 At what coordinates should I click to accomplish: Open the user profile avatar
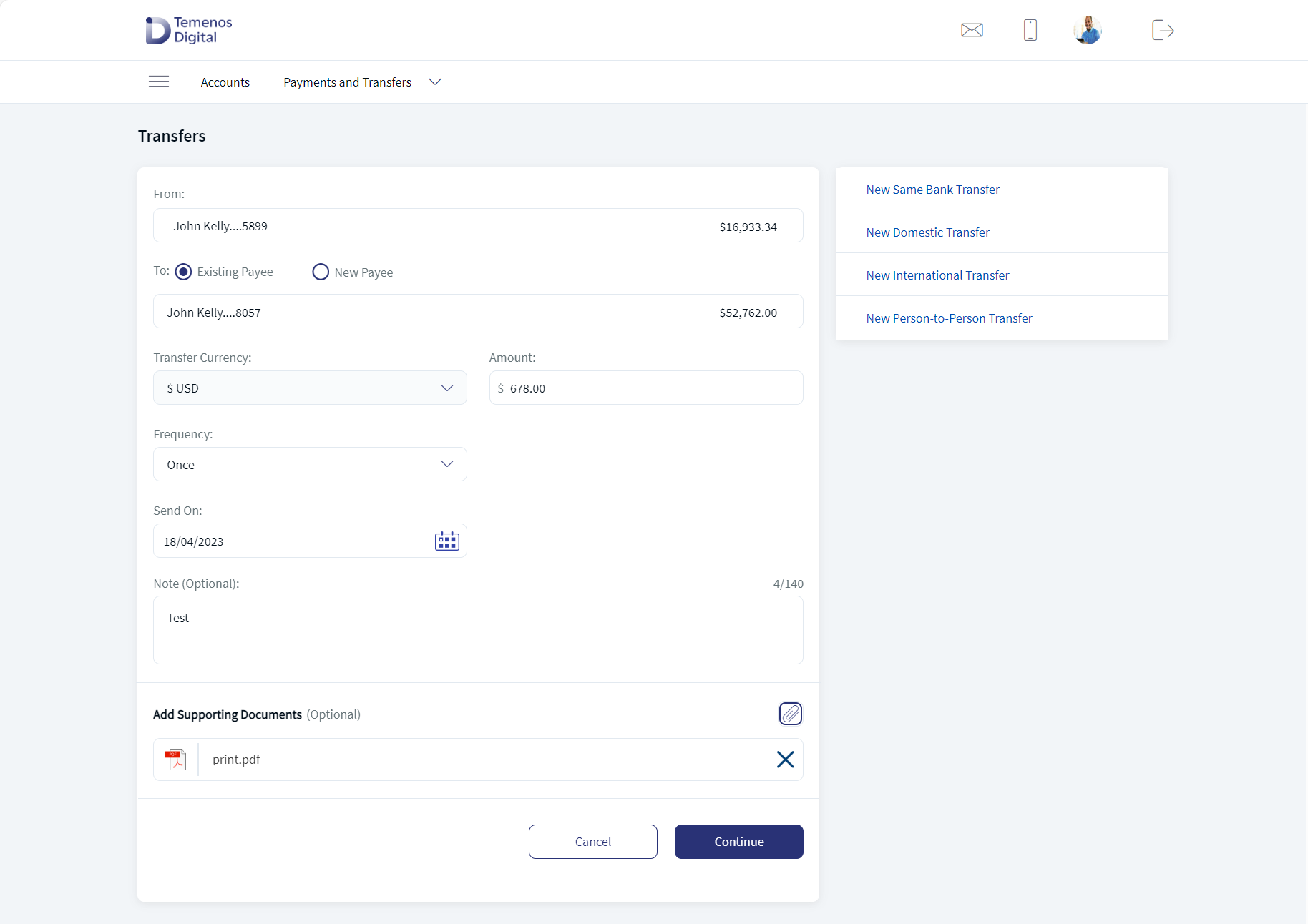click(x=1088, y=30)
